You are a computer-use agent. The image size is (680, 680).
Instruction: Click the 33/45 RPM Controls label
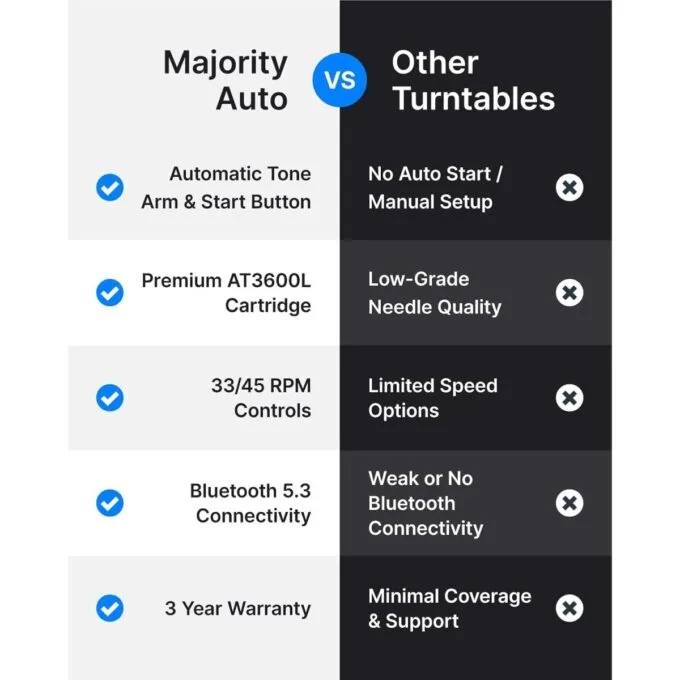coord(261,398)
